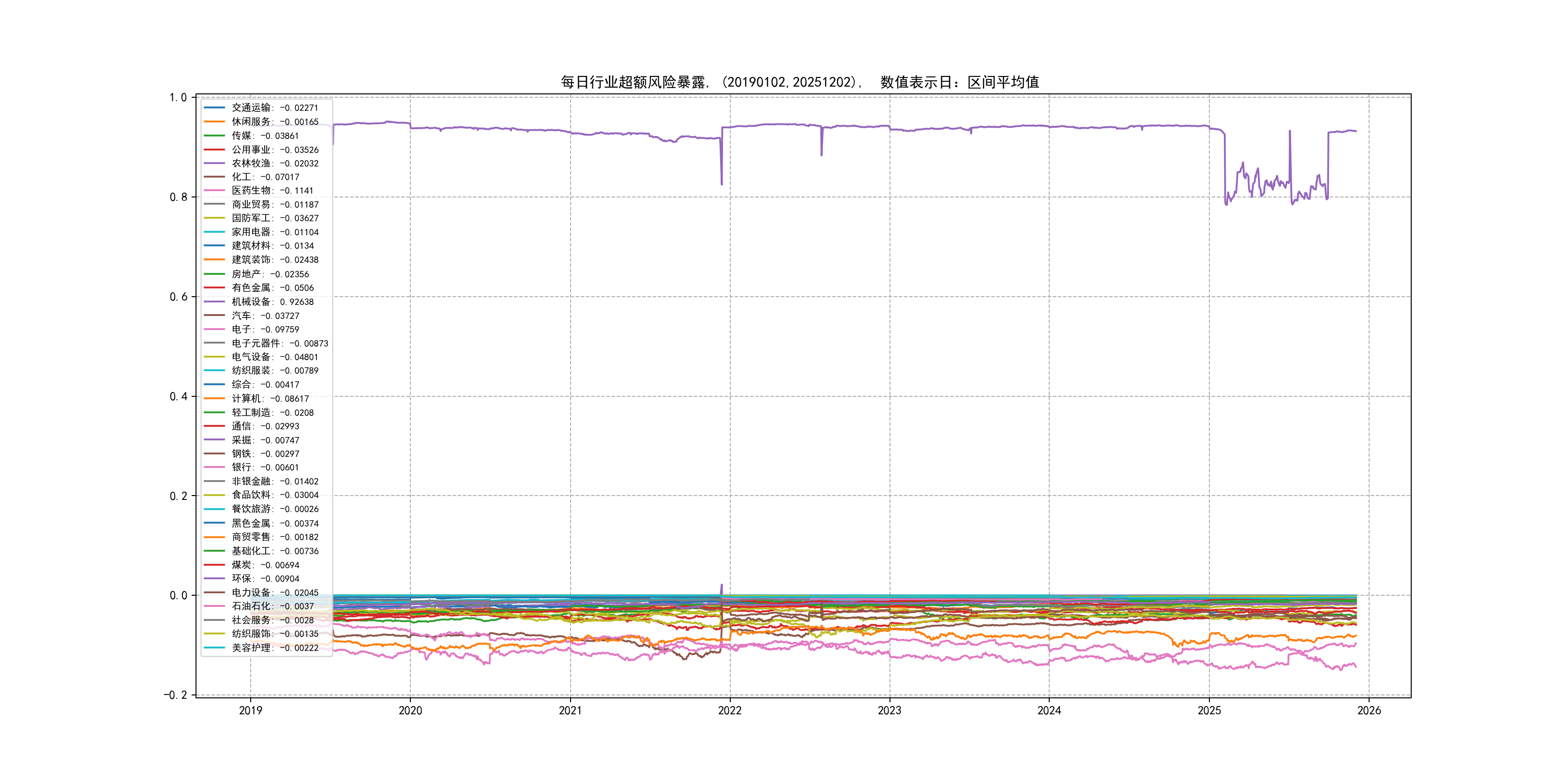Click the 房地产 legend entry
Screen dimensions: 1568x784
point(270,274)
